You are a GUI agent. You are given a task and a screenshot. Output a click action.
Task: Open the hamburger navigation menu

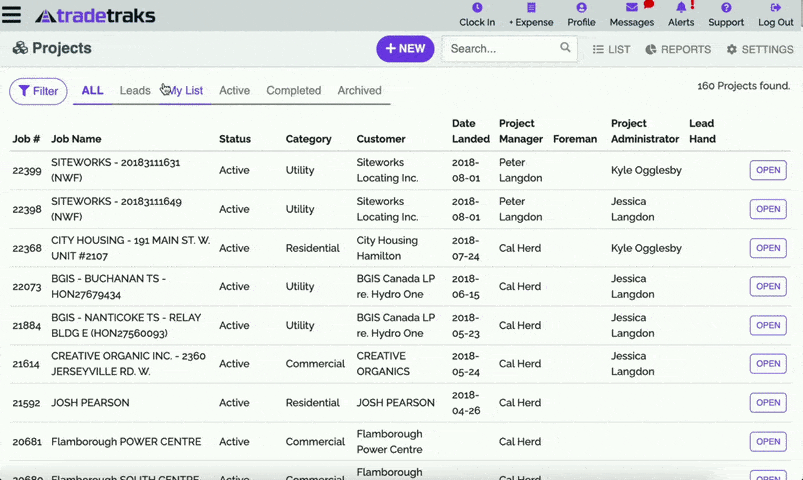tap(11, 15)
